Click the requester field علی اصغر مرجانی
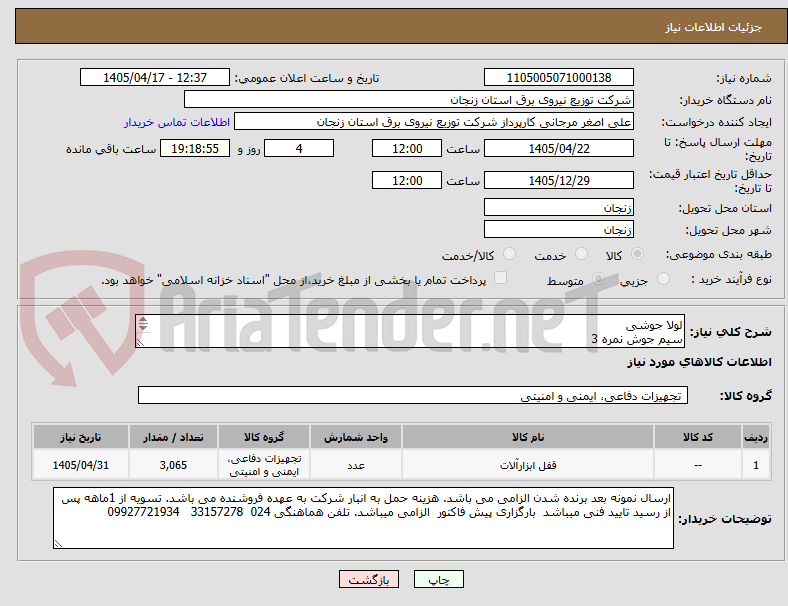This screenshot has height=606, width=788. 434,122
